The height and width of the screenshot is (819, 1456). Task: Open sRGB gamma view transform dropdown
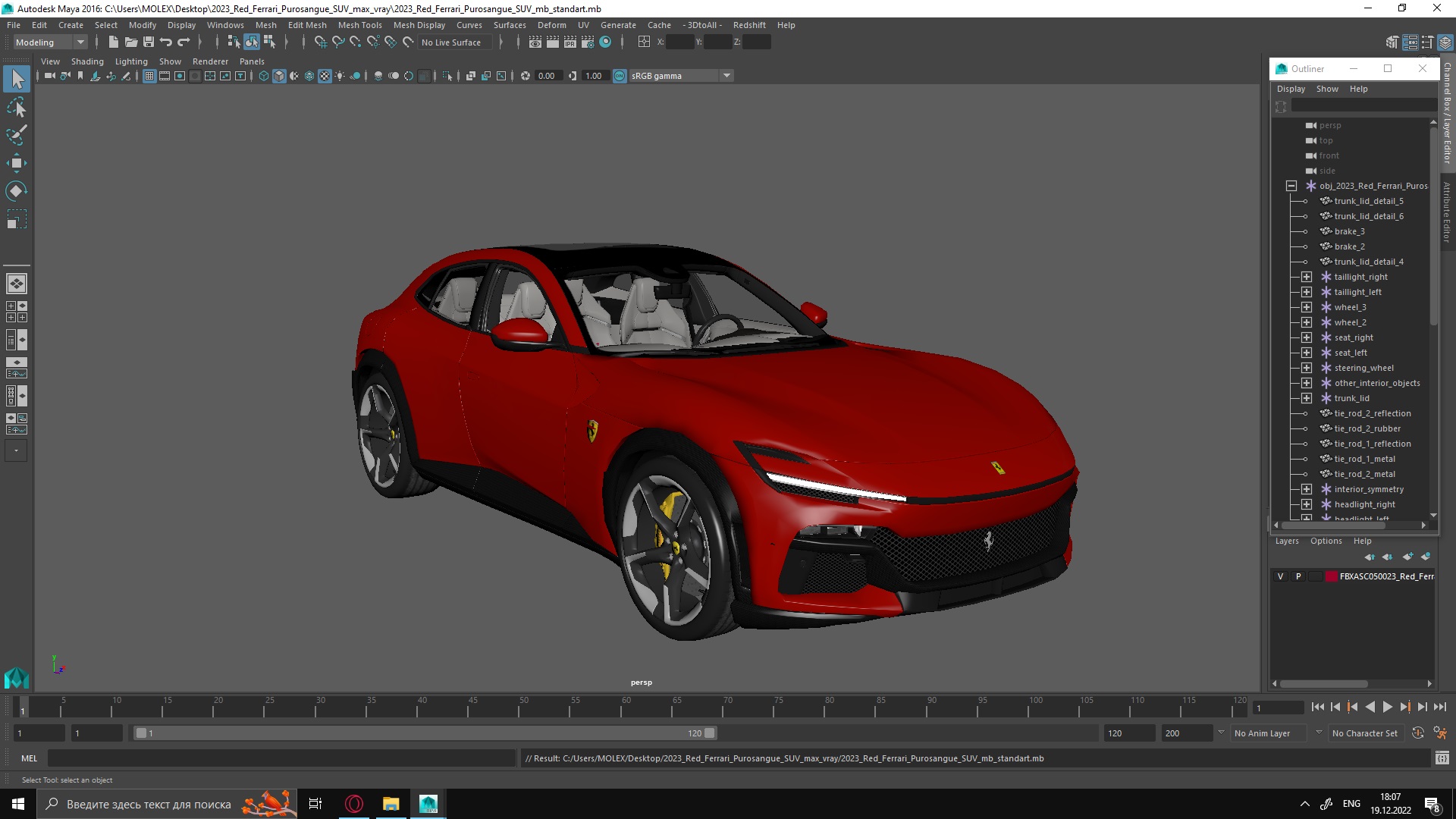pos(681,76)
